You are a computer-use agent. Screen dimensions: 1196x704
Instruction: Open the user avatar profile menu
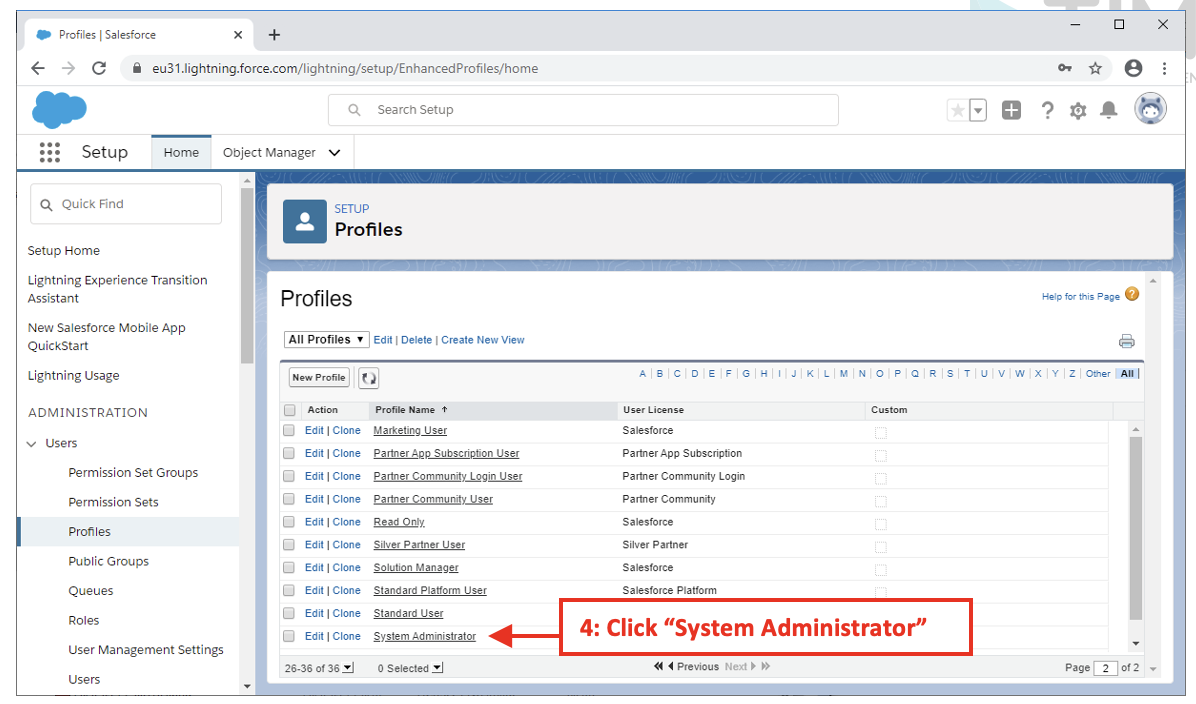click(1150, 109)
